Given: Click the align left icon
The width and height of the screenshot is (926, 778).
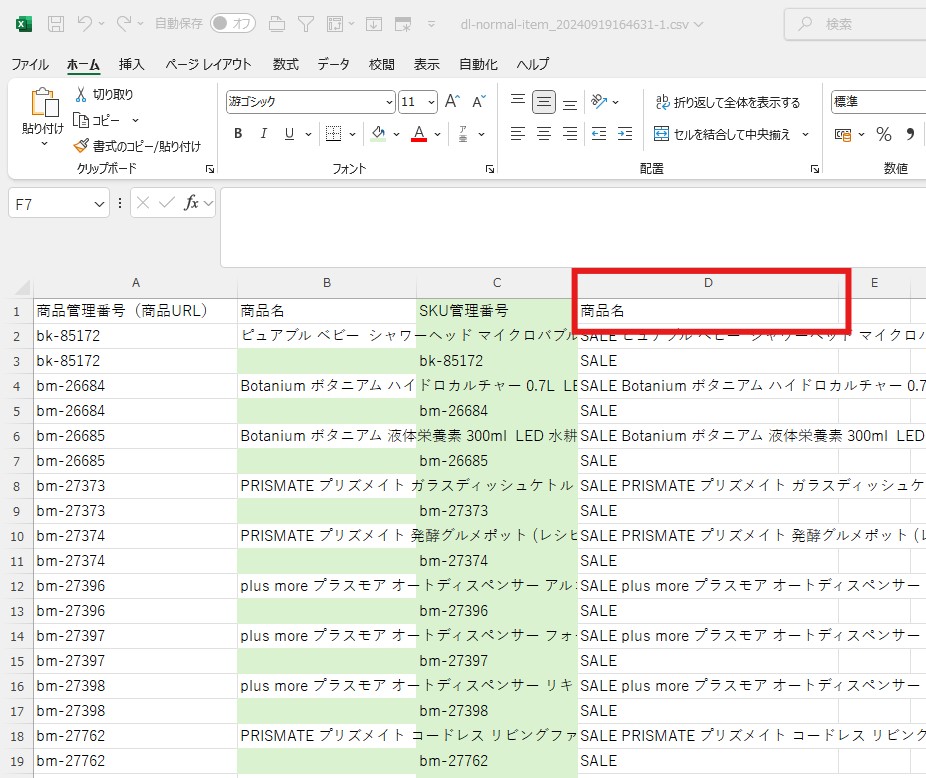Looking at the screenshot, I should 518,134.
